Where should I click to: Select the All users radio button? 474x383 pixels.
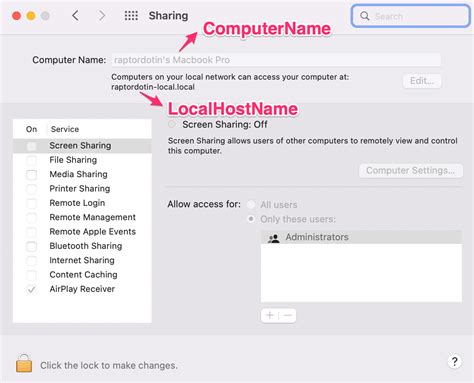coord(251,204)
